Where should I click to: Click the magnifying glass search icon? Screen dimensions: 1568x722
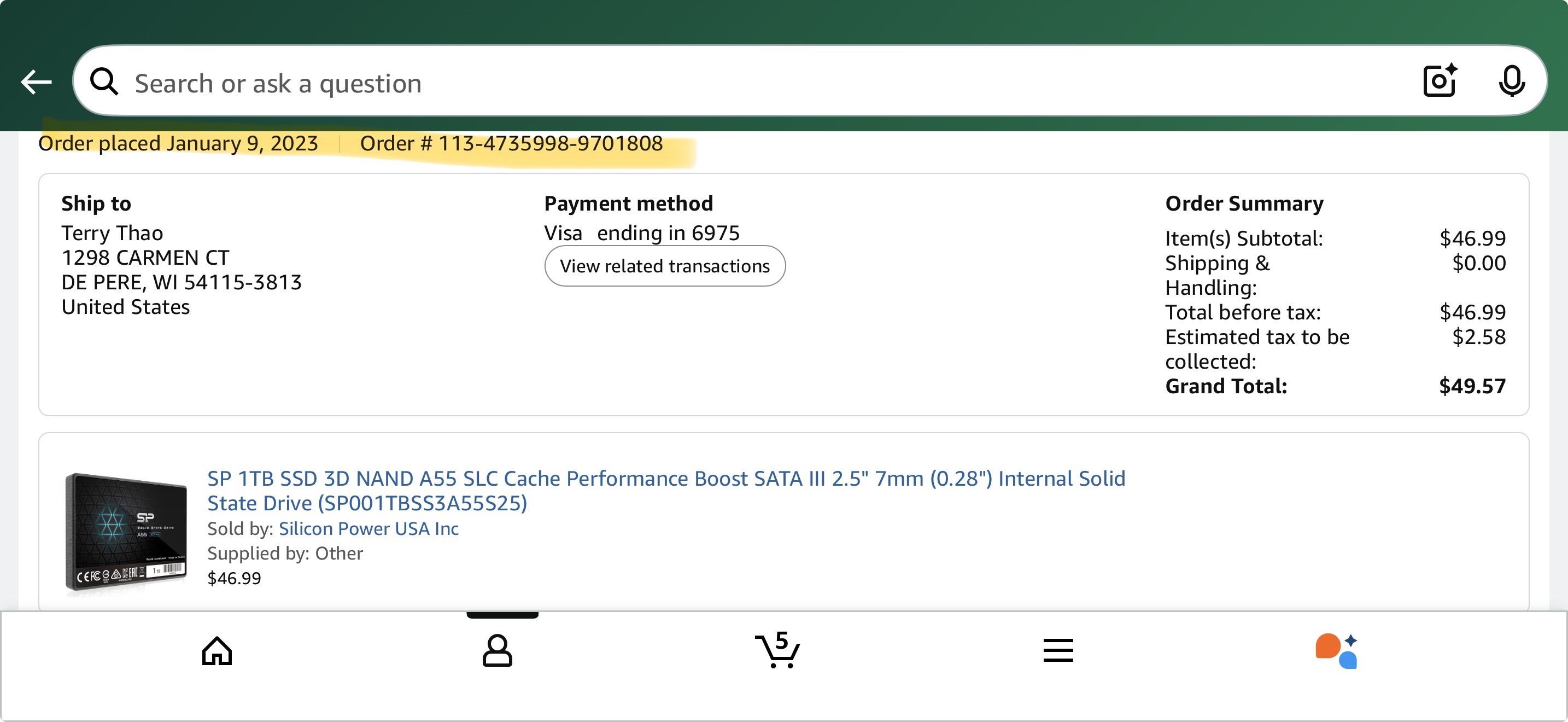(x=104, y=81)
